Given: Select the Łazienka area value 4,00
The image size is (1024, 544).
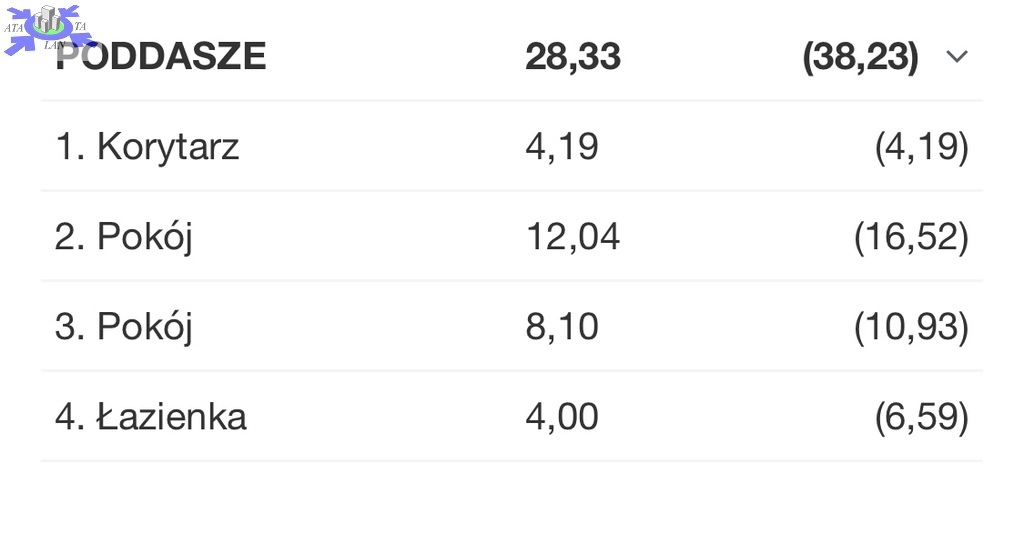Looking at the screenshot, I should [562, 417].
